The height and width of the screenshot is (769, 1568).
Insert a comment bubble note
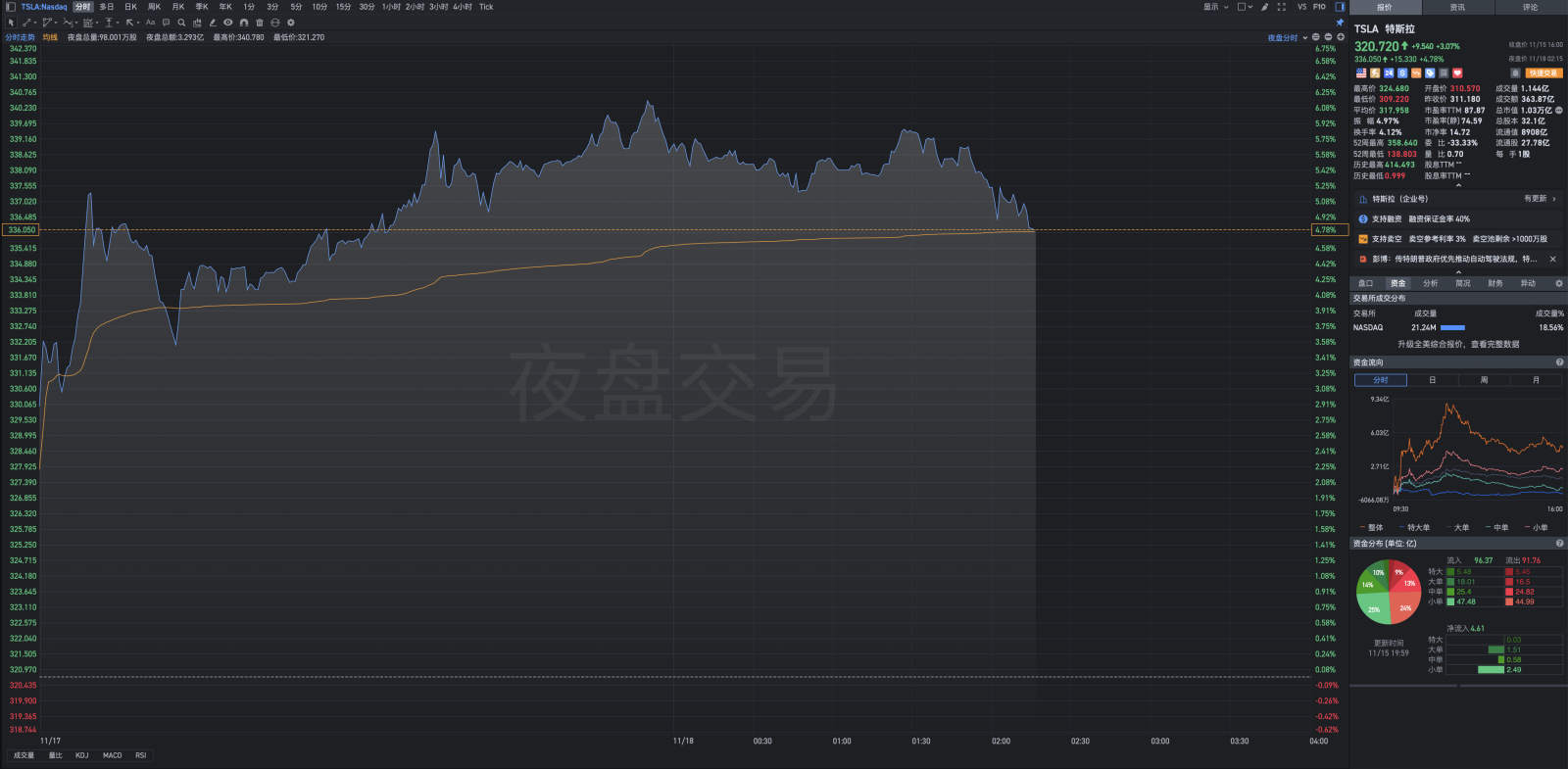(166, 23)
